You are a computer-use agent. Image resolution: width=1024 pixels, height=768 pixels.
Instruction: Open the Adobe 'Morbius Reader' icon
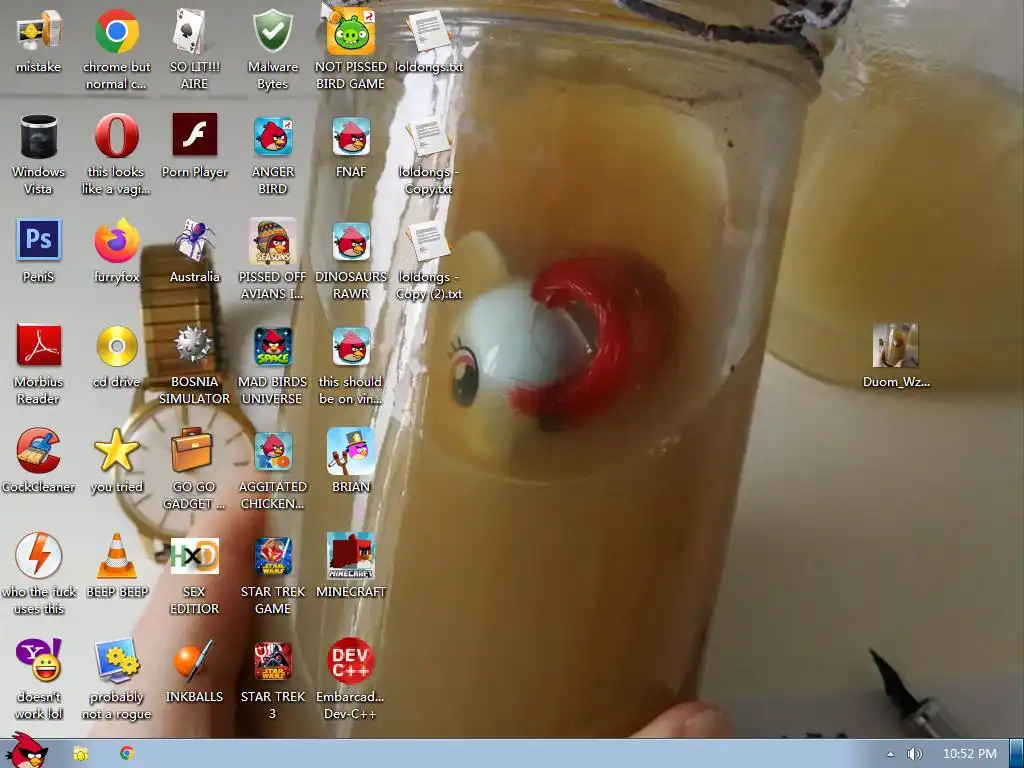click(39, 345)
